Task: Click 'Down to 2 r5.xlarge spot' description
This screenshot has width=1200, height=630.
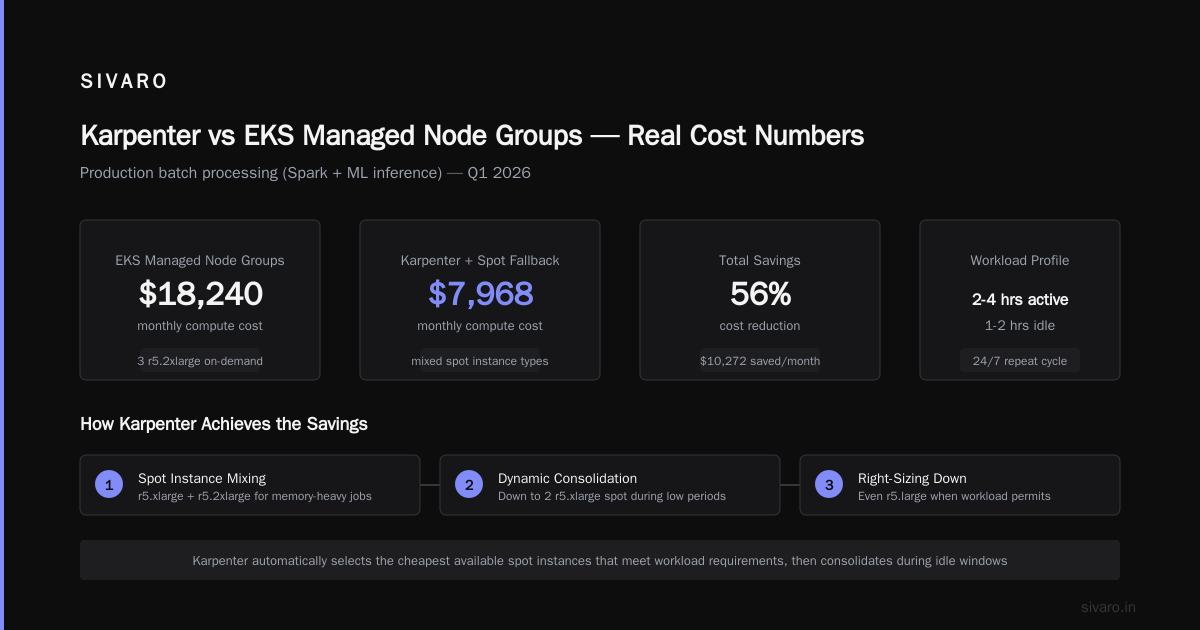Action: click(x=612, y=496)
